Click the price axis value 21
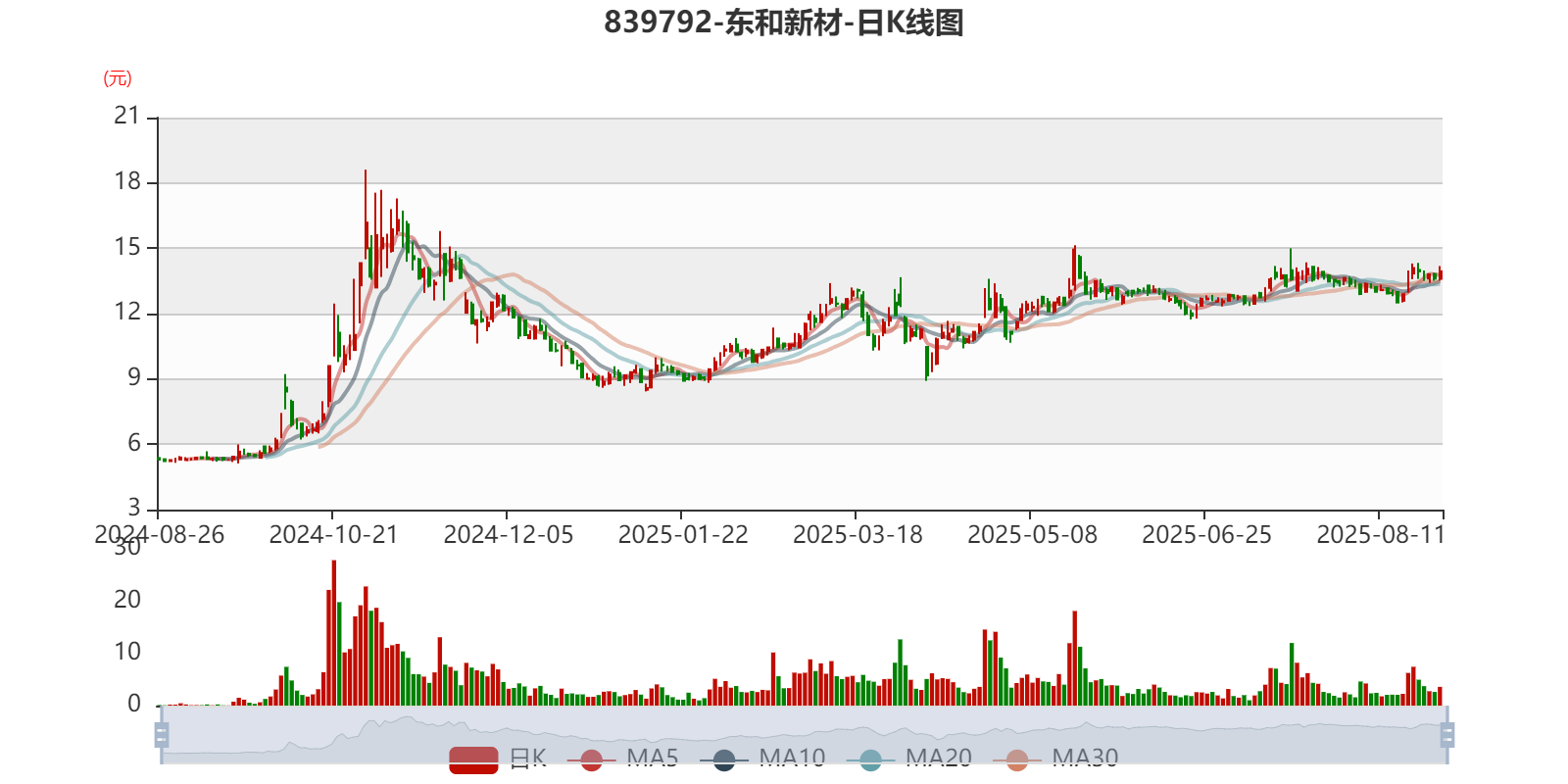The height and width of the screenshot is (784, 1568). coord(127,117)
